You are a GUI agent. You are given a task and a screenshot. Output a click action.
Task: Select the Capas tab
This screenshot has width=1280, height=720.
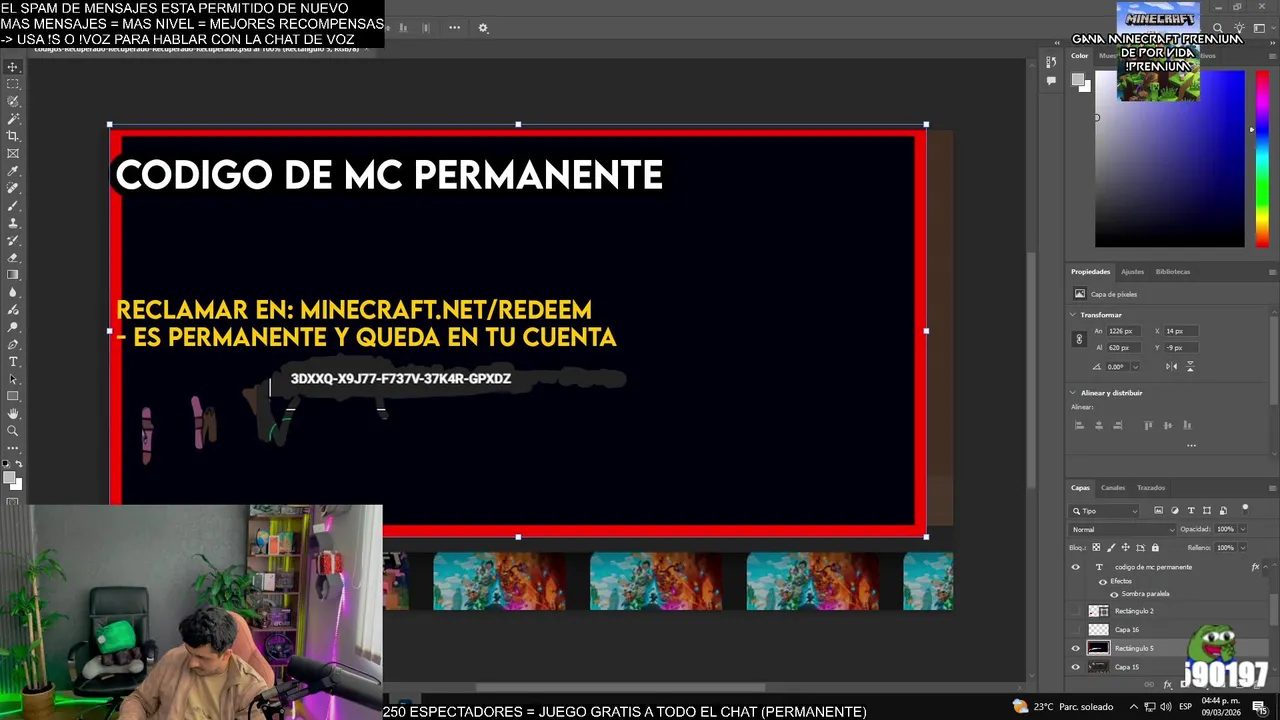[1080, 488]
